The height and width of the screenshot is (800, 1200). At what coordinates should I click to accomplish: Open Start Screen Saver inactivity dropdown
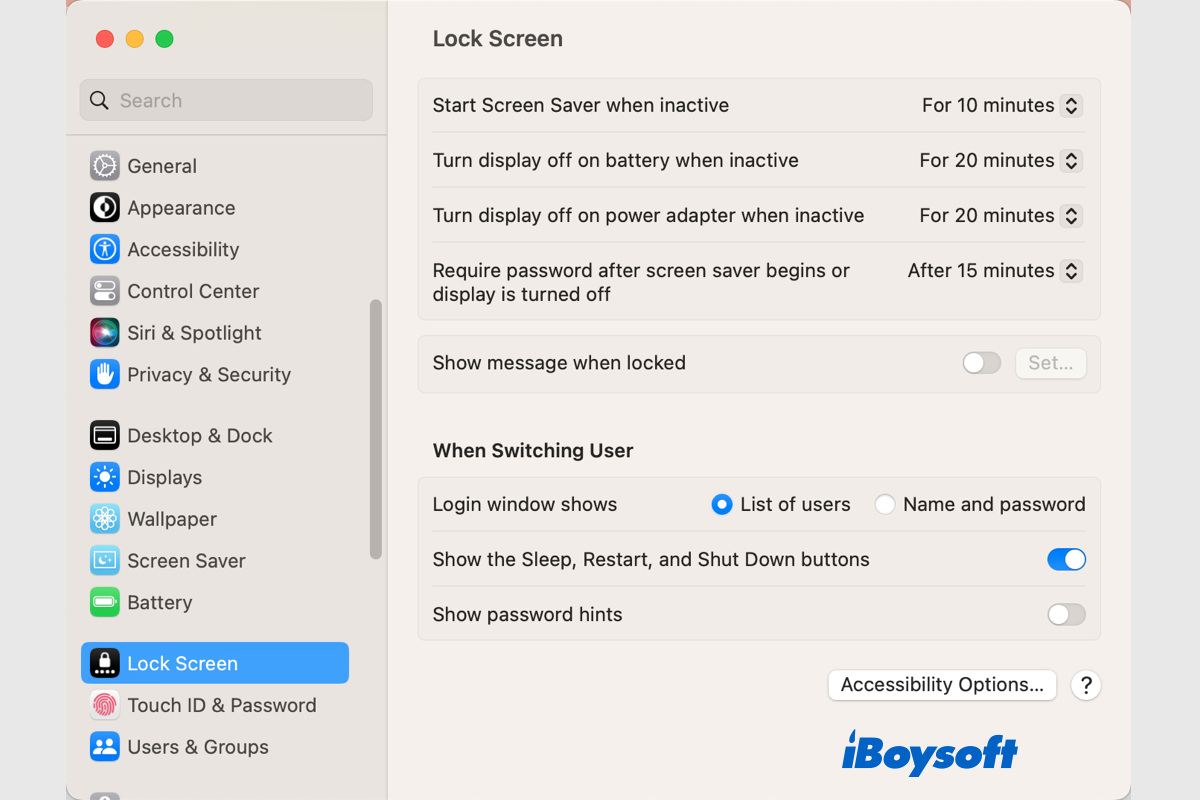[x=1001, y=105]
